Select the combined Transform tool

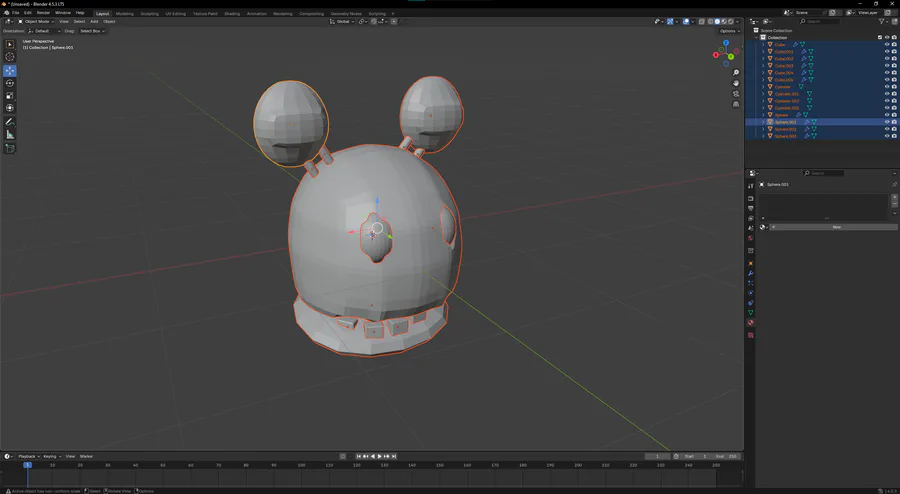click(x=10, y=108)
